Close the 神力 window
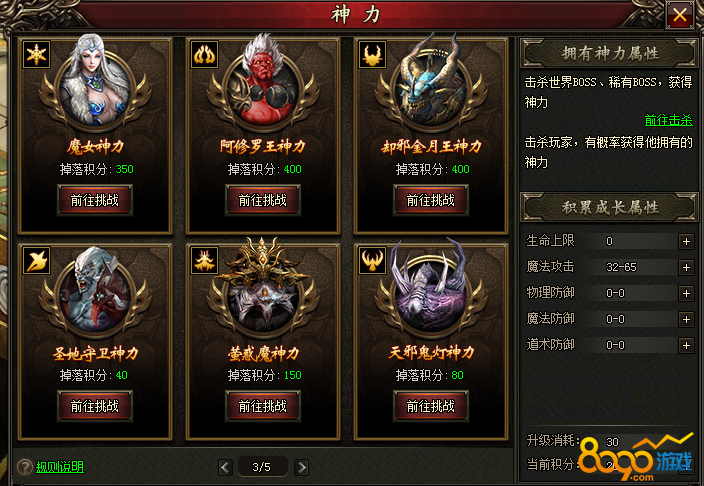Viewport: 704px width, 486px height. point(680,15)
